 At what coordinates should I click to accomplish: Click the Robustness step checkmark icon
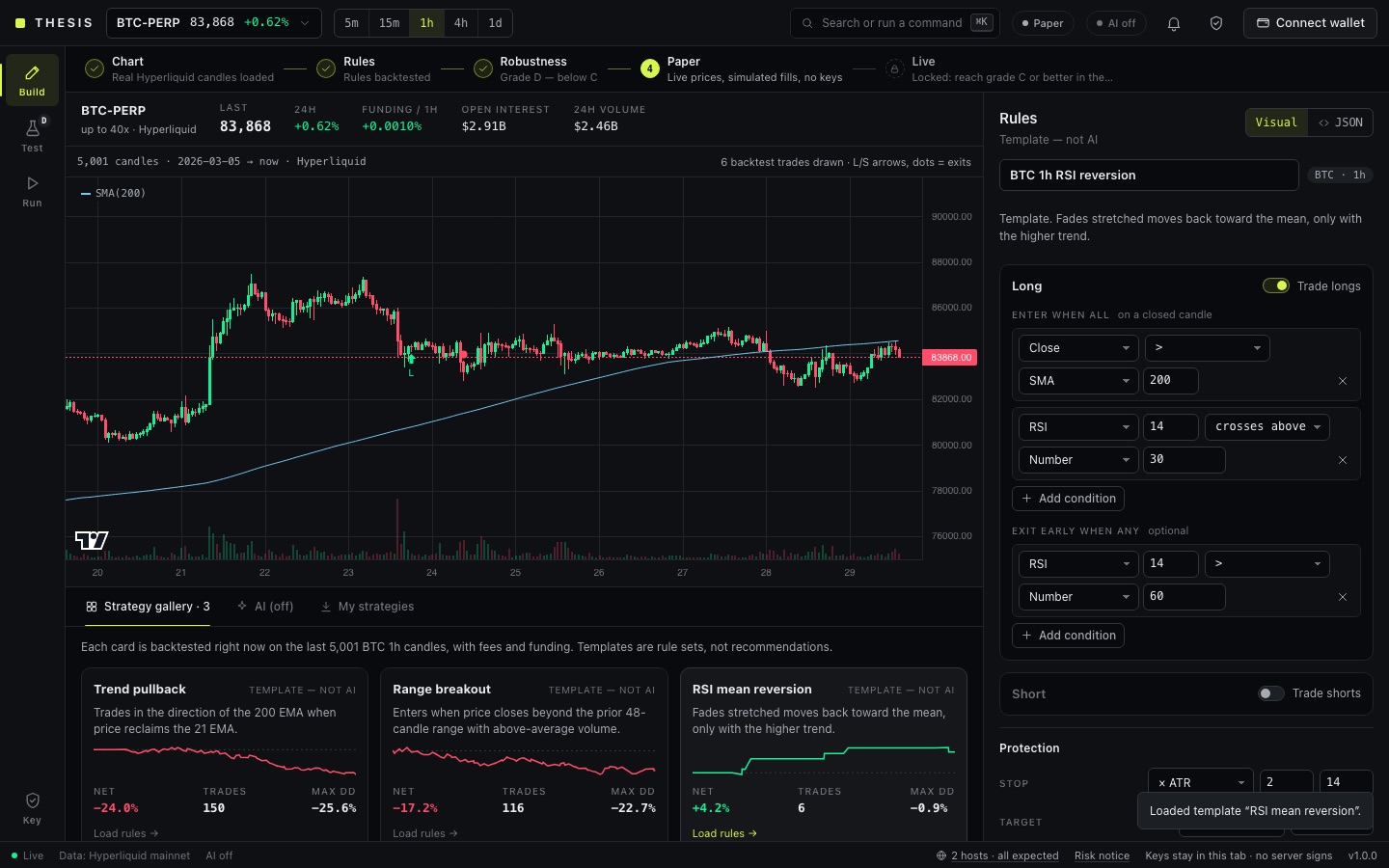pyautogui.click(x=482, y=68)
